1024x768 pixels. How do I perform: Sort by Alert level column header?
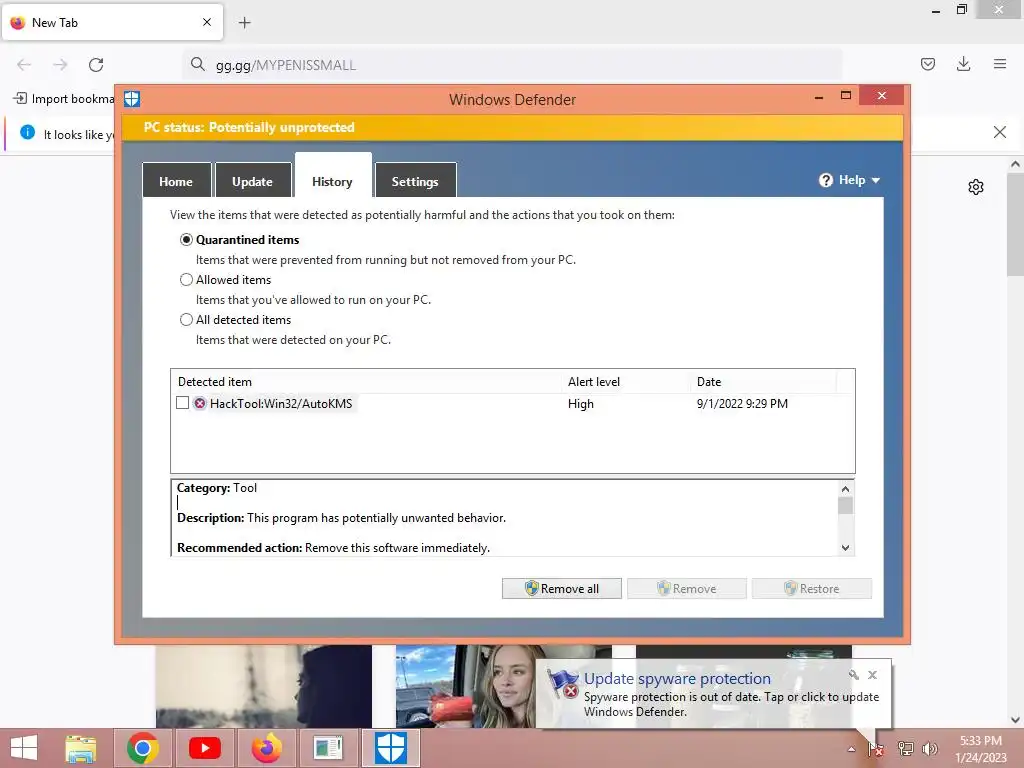626,381
